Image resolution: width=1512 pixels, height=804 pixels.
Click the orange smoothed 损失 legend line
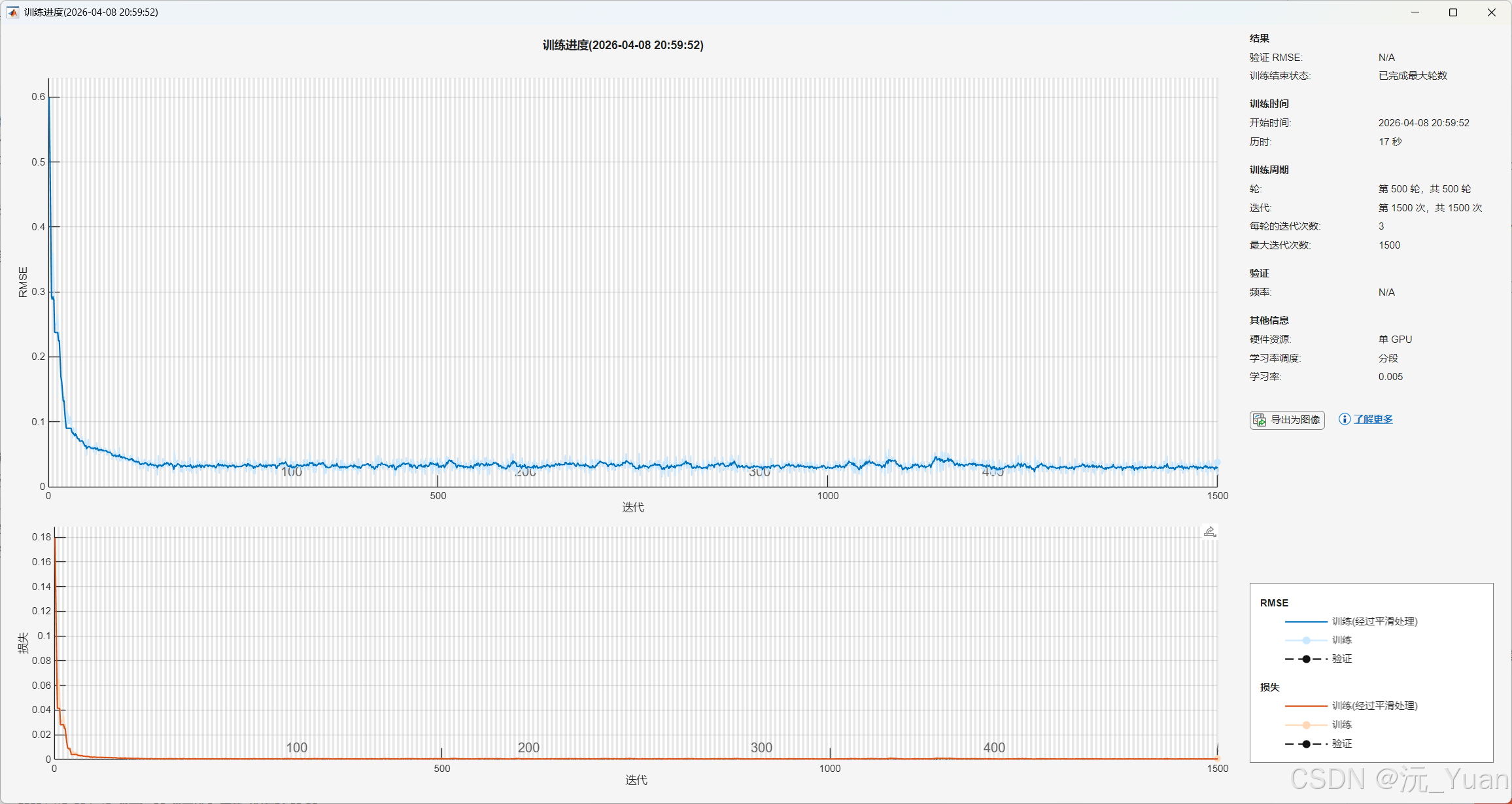(x=1305, y=706)
